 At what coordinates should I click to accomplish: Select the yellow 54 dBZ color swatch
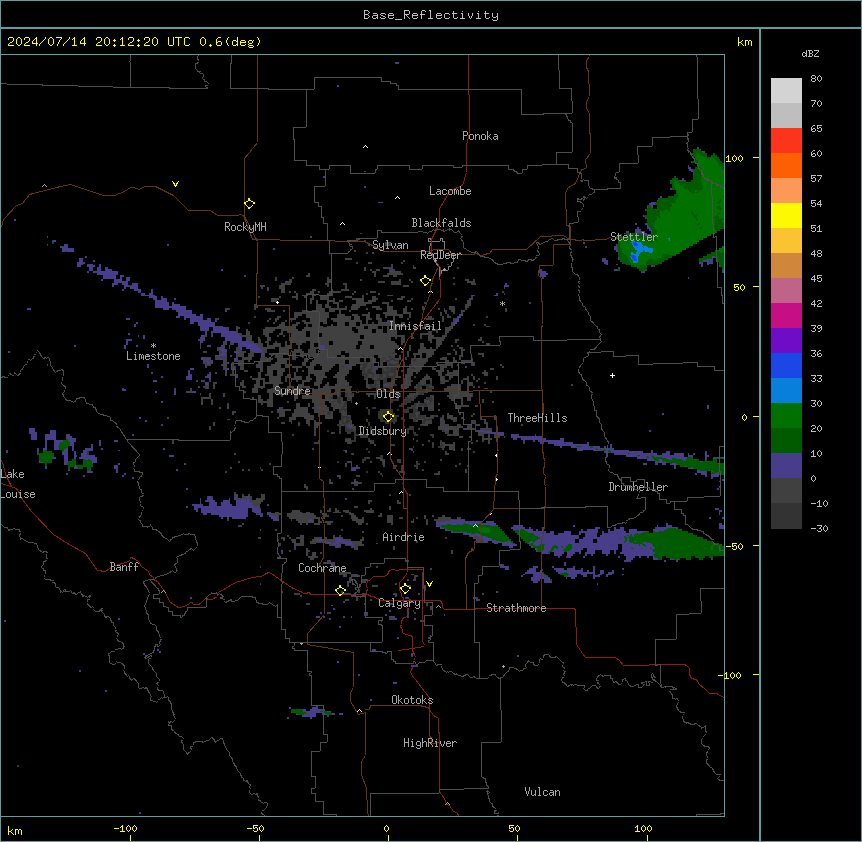(x=786, y=215)
